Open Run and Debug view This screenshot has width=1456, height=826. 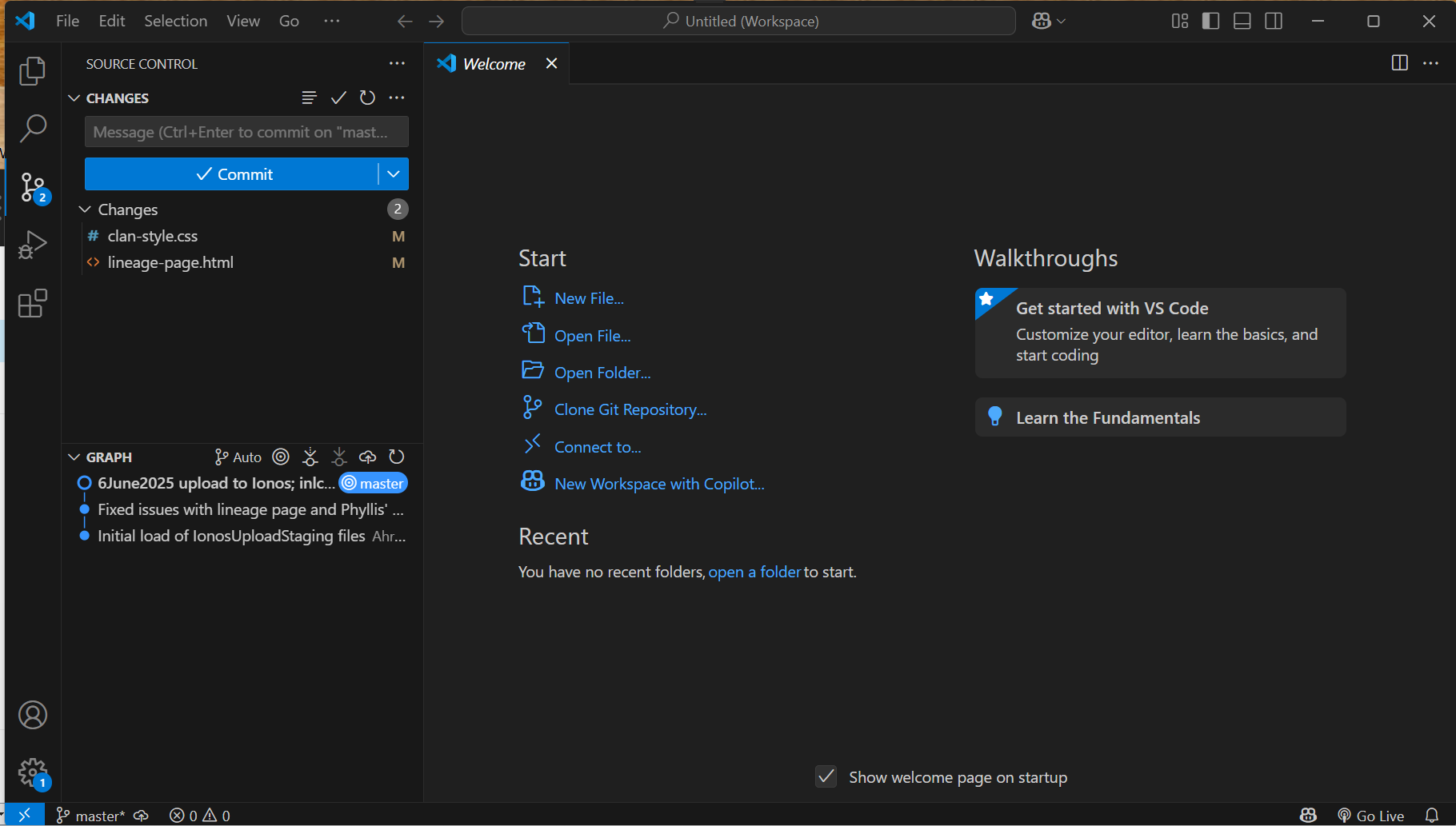tap(32, 245)
